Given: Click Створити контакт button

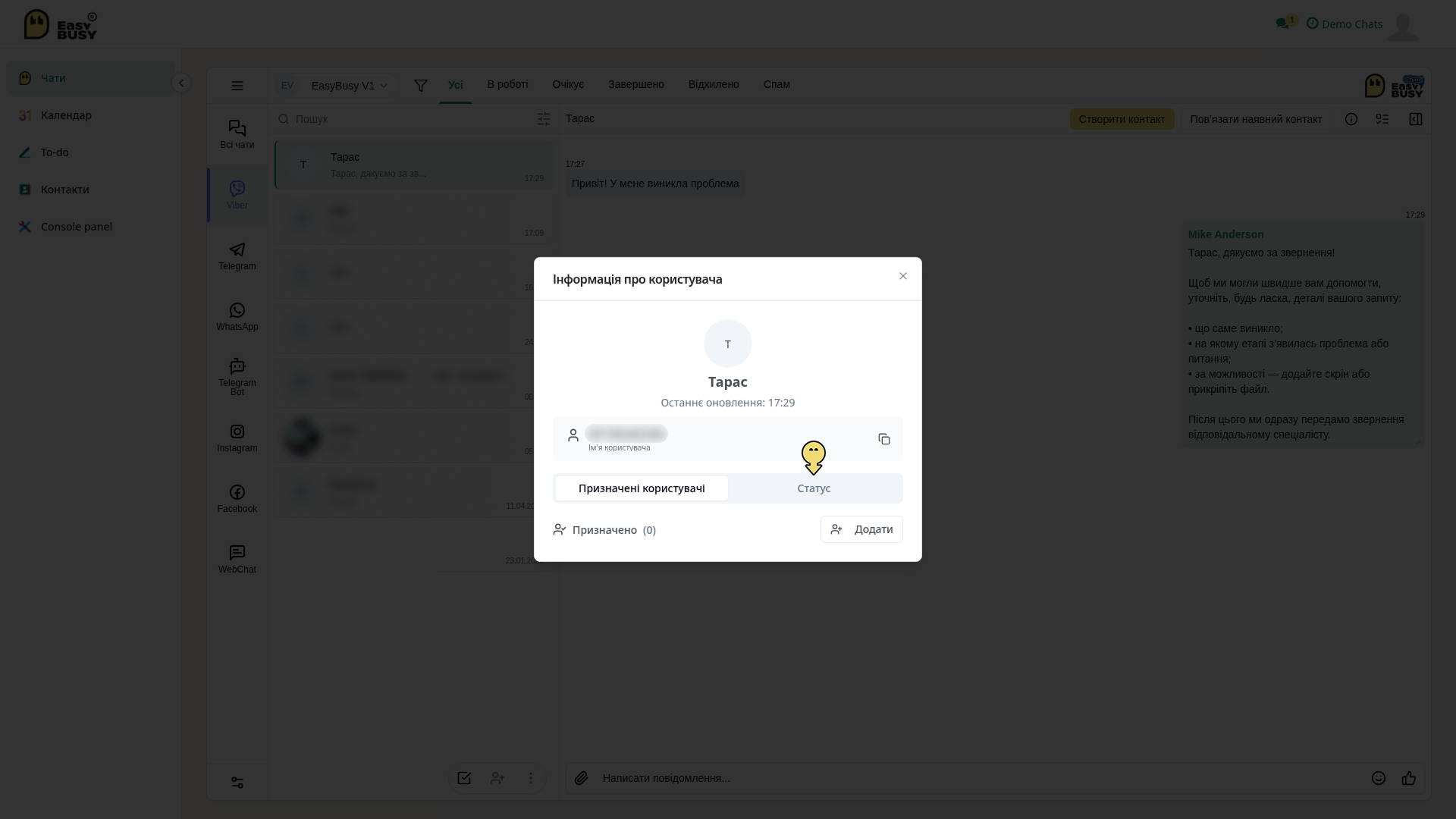Looking at the screenshot, I should point(1122,119).
